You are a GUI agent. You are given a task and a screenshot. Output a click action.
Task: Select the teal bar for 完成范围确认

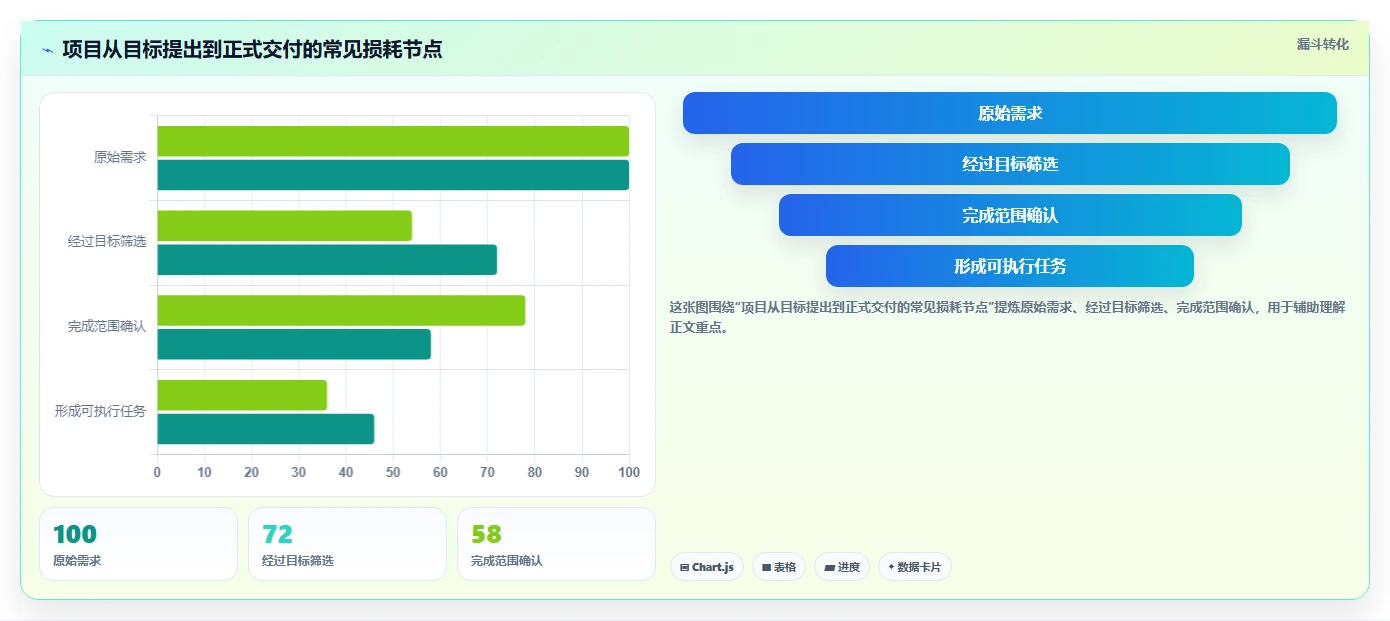click(x=294, y=344)
